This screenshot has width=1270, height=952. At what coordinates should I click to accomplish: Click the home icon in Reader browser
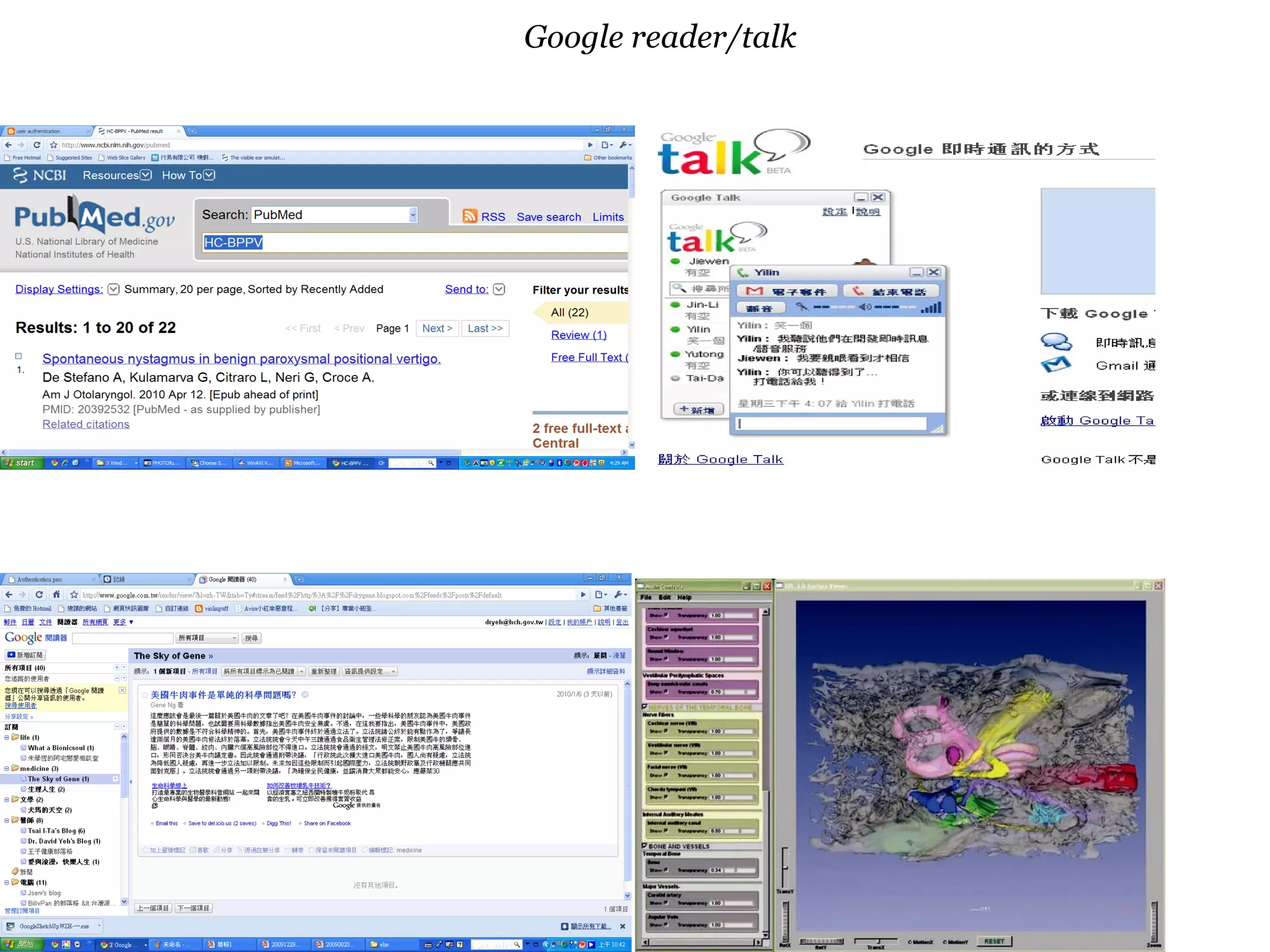[x=56, y=594]
